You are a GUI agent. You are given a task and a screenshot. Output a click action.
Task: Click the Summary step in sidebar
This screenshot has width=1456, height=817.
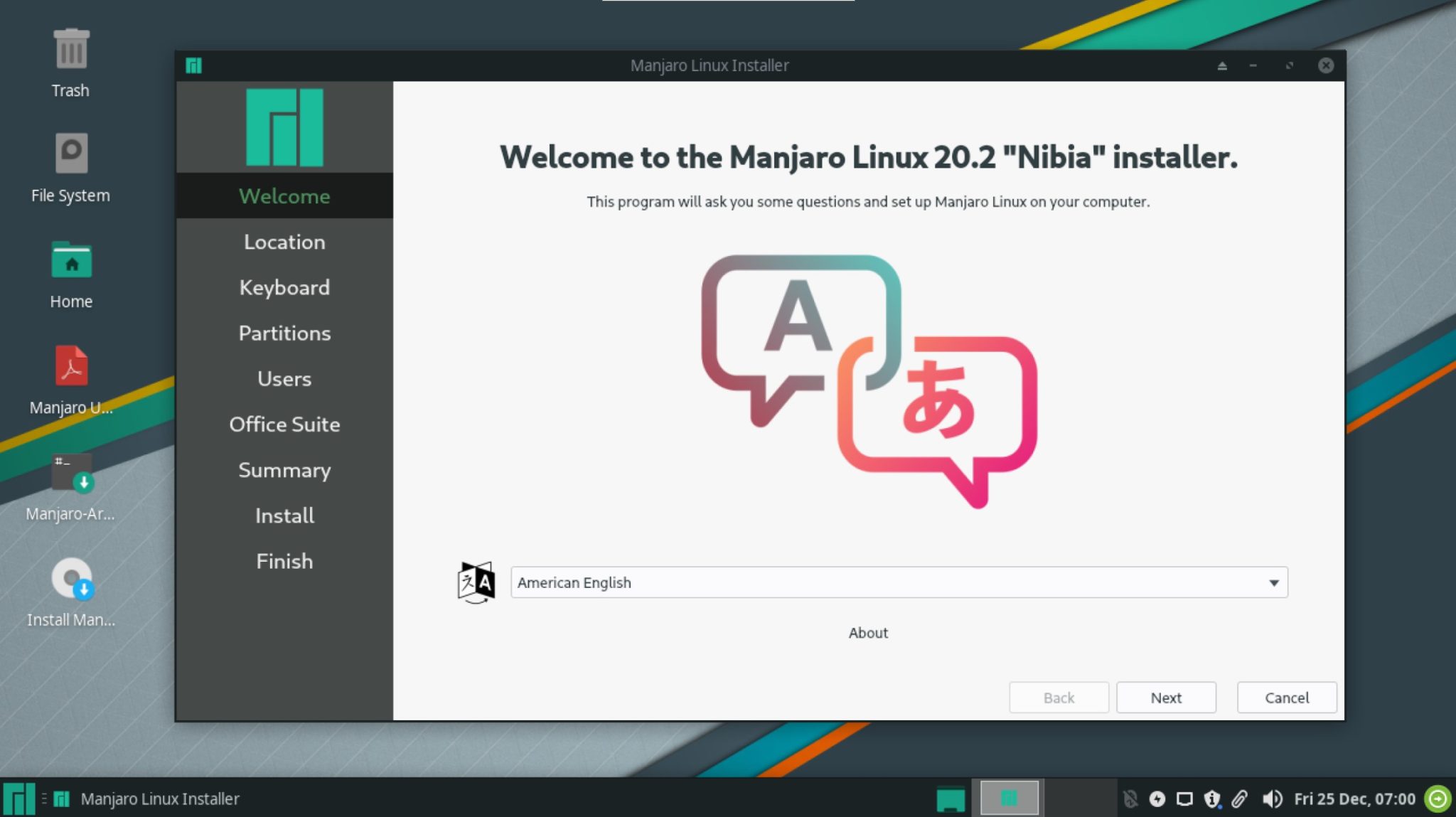pyautogui.click(x=284, y=470)
